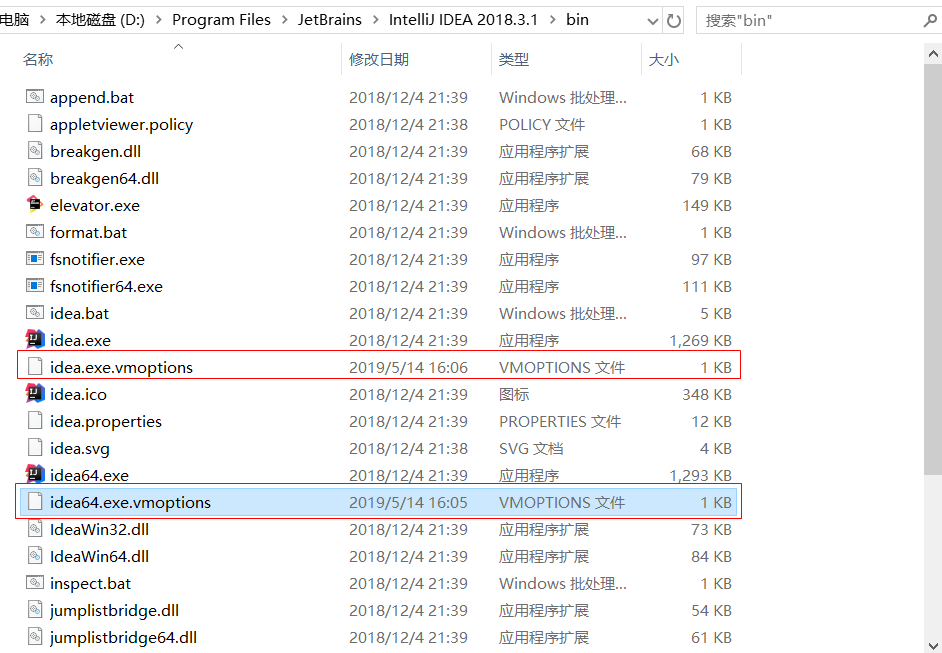Click the idea64.exe.vmoptions file icon

click(x=35, y=502)
